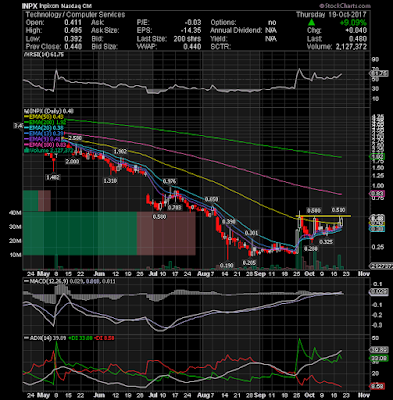
Task: Click the 2127372 volume tag on right axis
Action: point(380,265)
